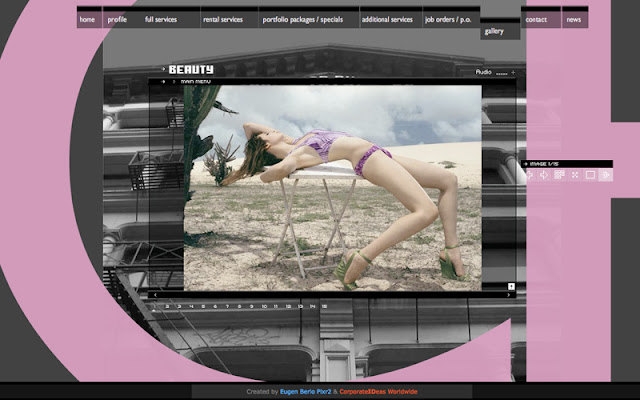
Task: Toggle the Audio control
Action: [x=483, y=72]
